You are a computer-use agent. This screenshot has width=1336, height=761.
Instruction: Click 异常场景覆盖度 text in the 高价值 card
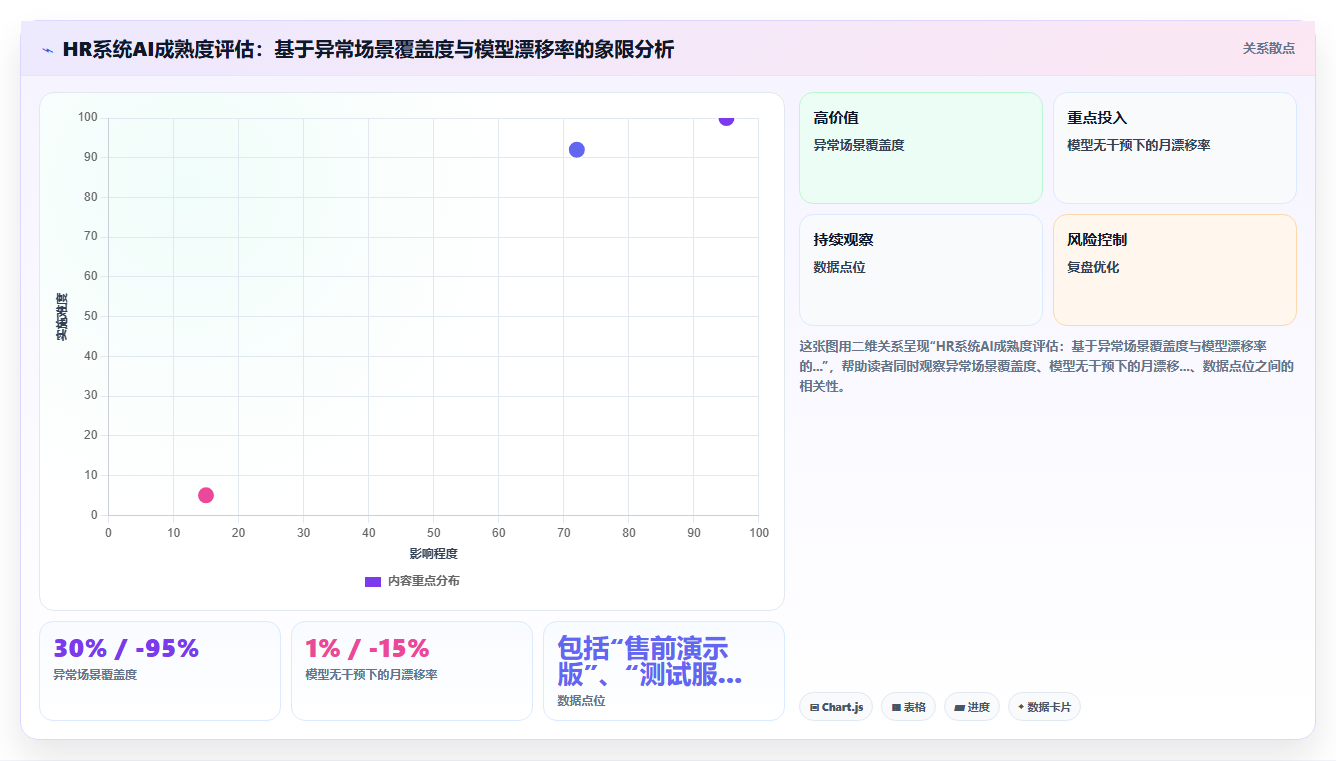859,145
